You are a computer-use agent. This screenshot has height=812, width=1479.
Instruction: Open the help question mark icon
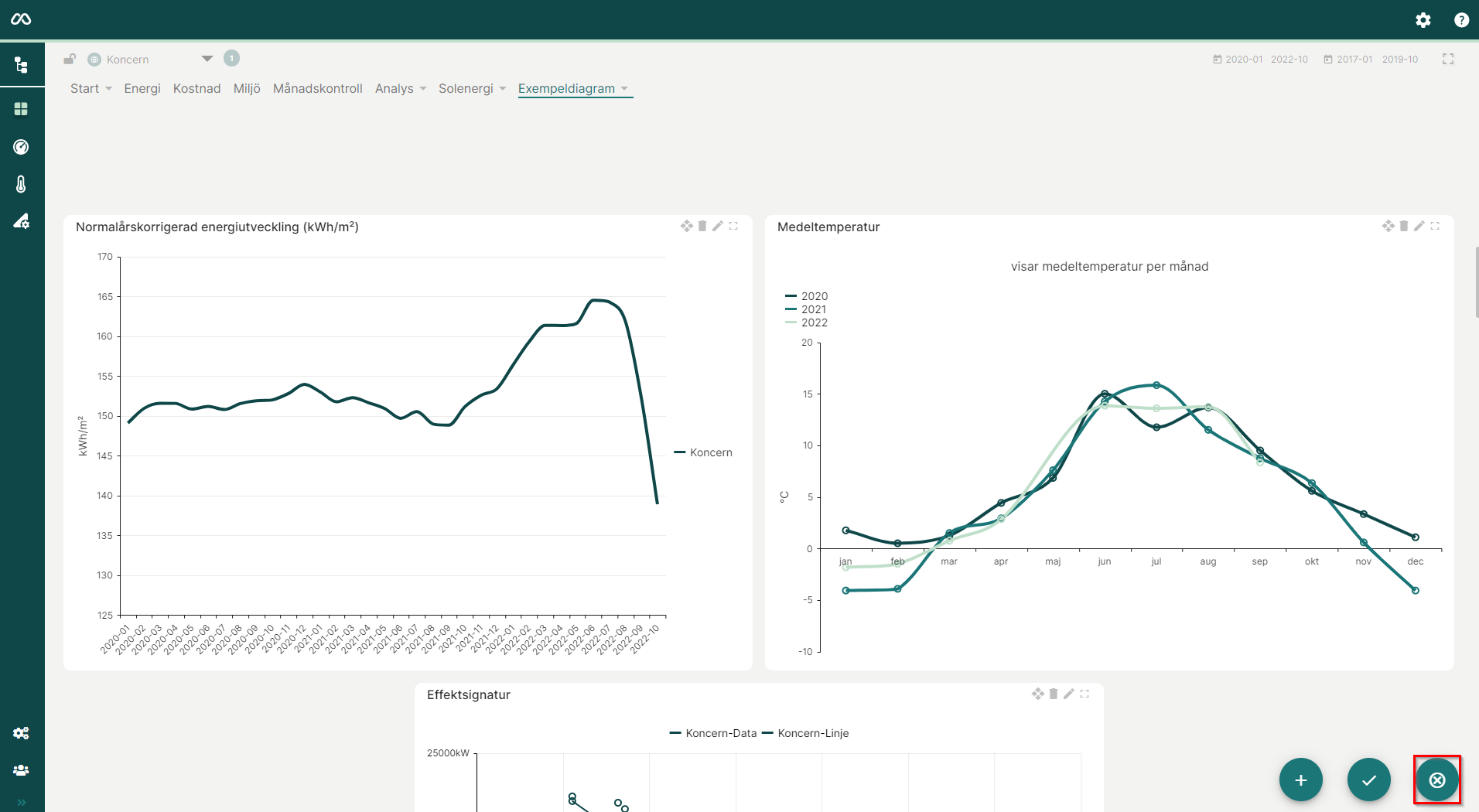1461,20
